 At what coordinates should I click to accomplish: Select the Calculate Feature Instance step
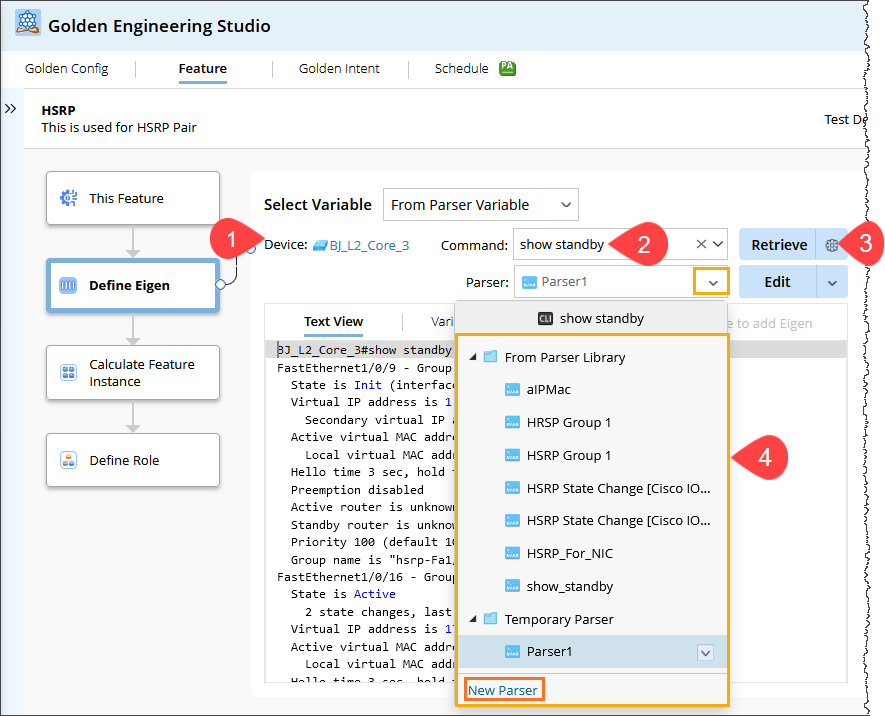click(133, 373)
